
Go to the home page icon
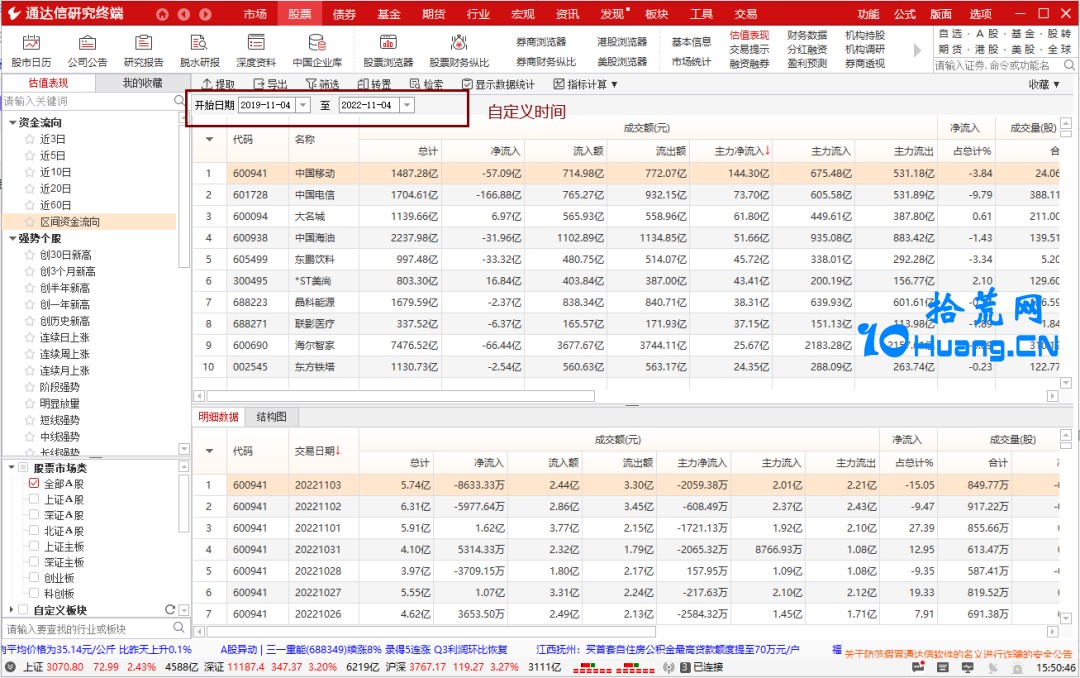coord(162,14)
